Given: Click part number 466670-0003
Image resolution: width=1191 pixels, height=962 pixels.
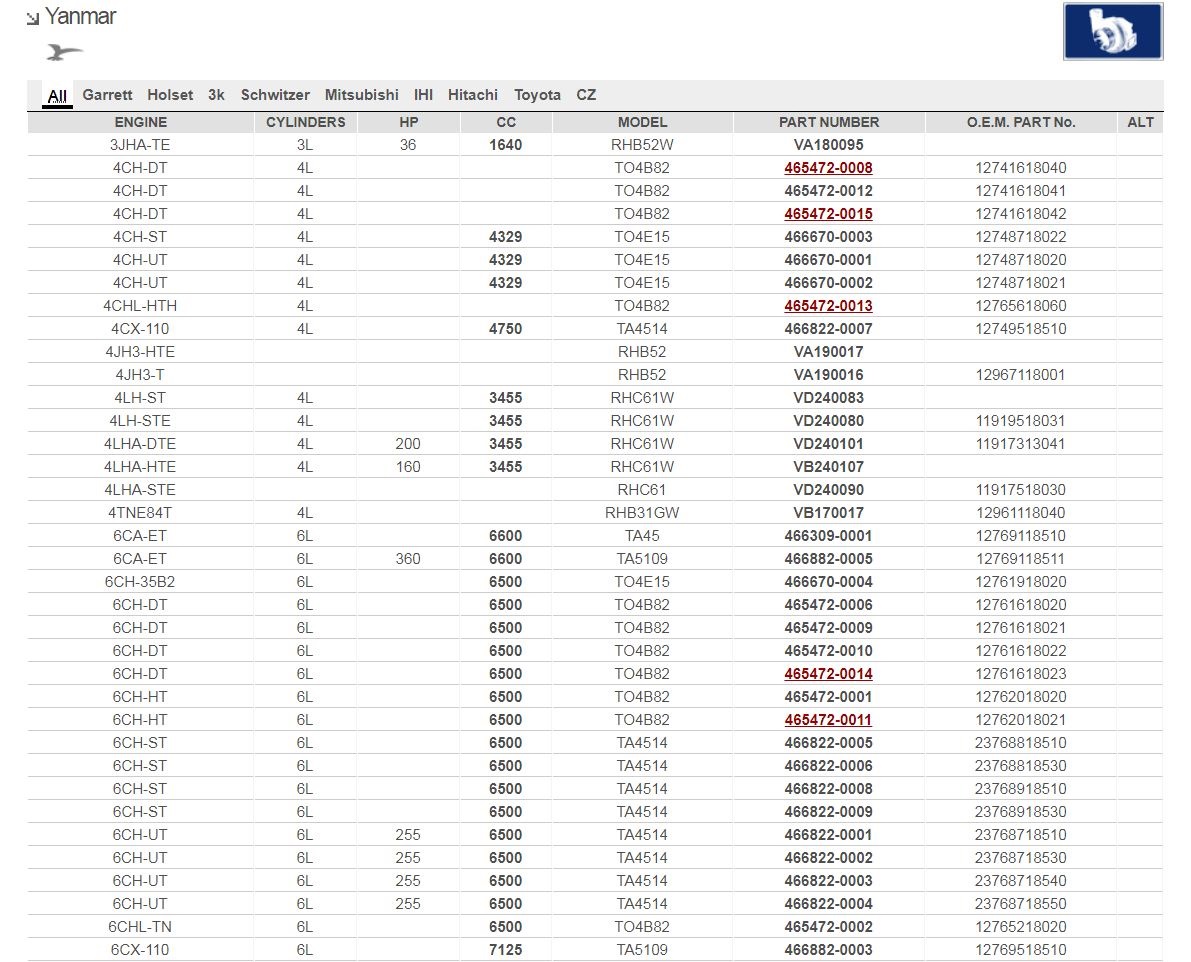Looking at the screenshot, I should tap(828, 237).
